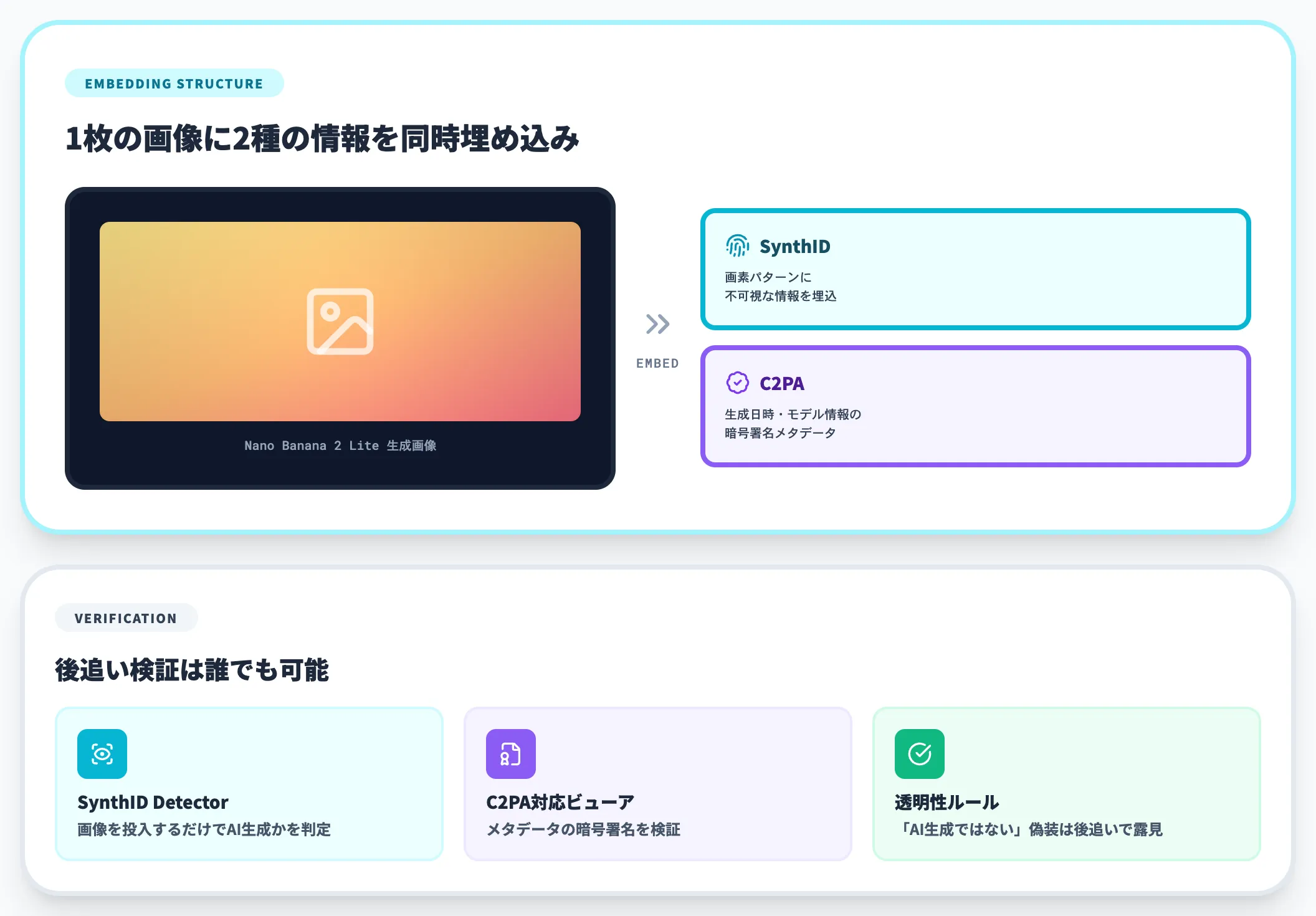Click heading '後追い検証は誰でも可能'

[192, 670]
